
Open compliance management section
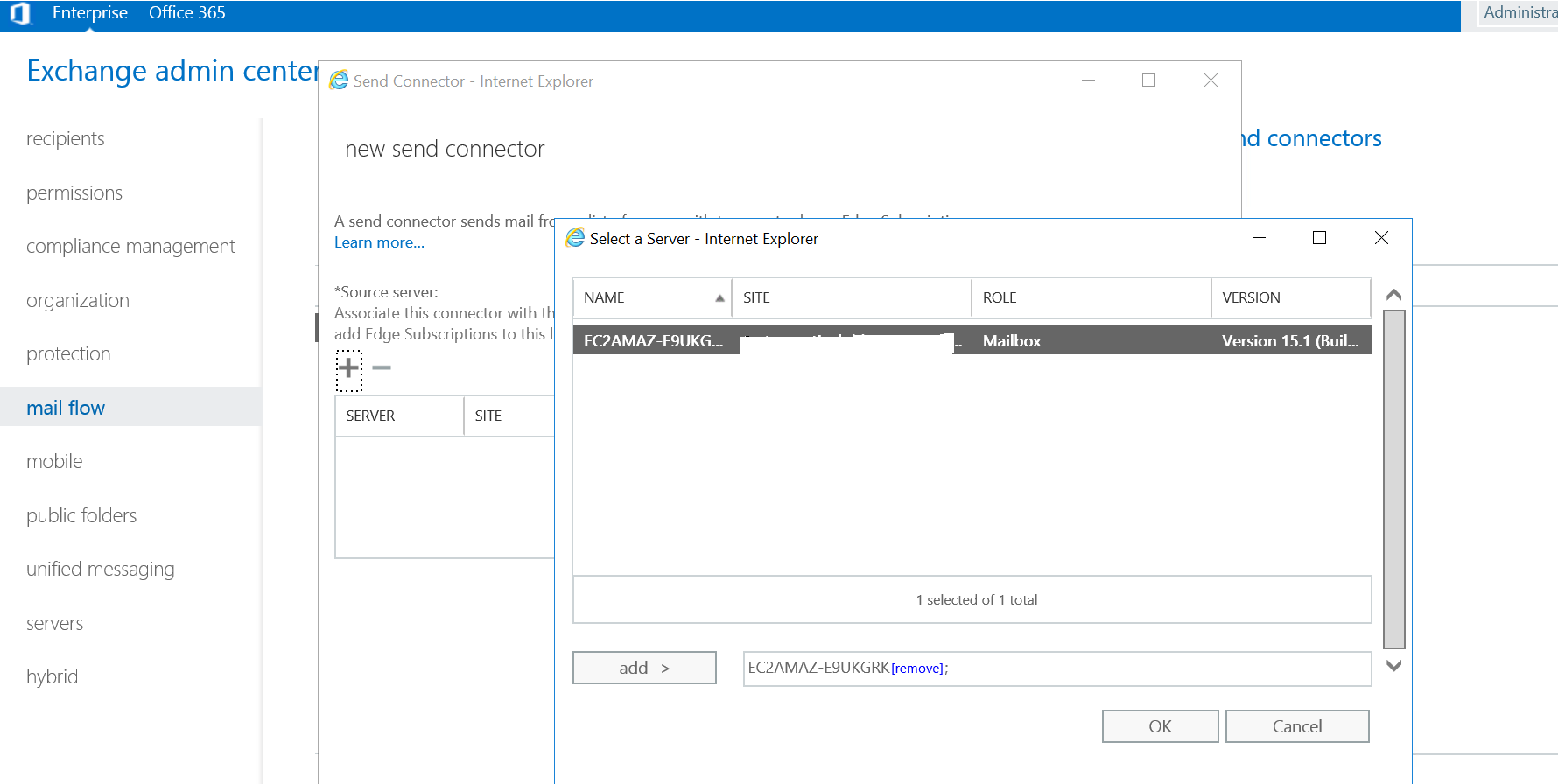(x=130, y=247)
